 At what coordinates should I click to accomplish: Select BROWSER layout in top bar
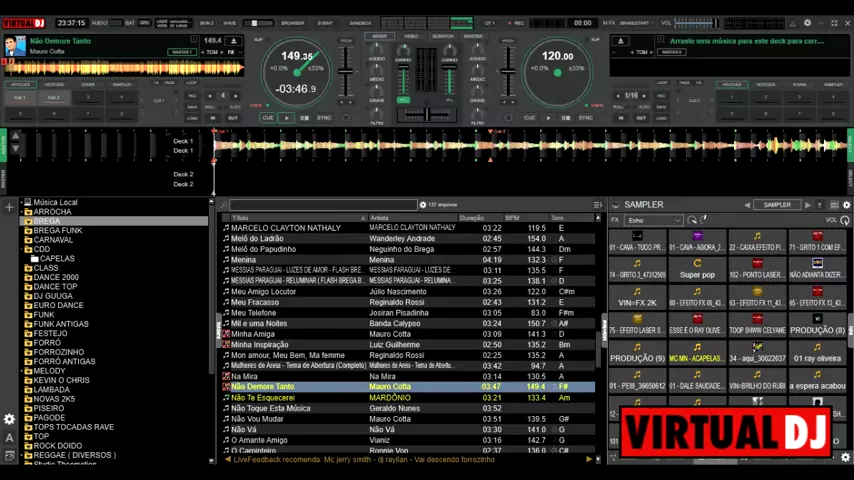292,23
